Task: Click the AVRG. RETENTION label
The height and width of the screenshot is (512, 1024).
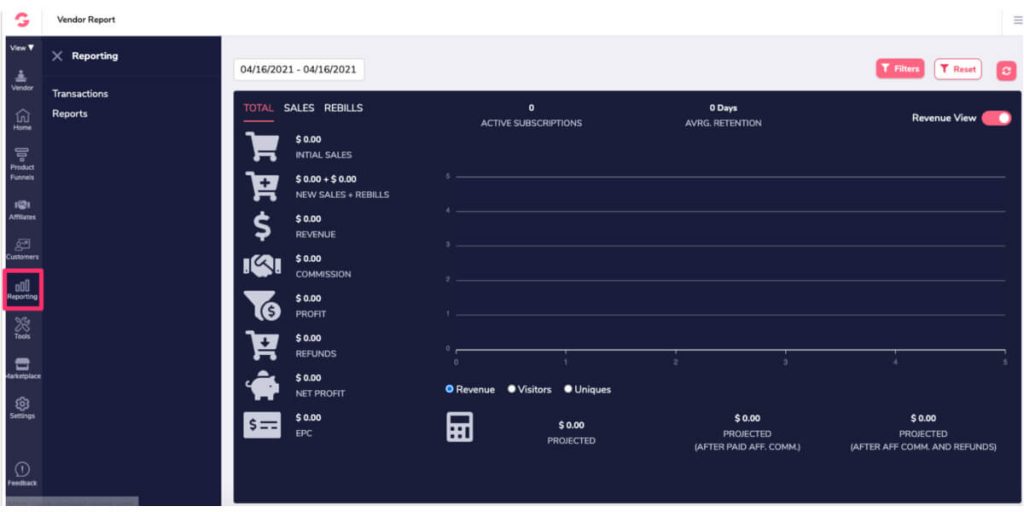Action: pyautogui.click(x=723, y=123)
